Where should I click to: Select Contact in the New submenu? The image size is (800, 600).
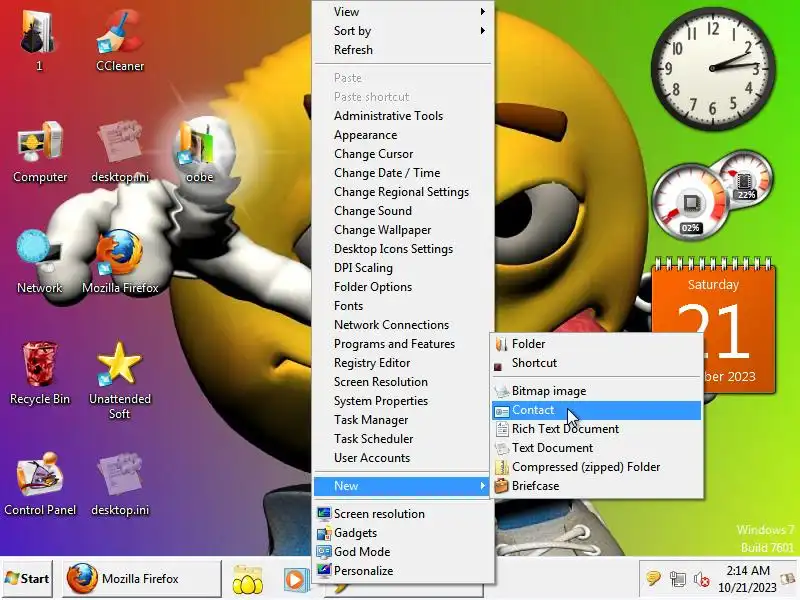click(x=596, y=410)
